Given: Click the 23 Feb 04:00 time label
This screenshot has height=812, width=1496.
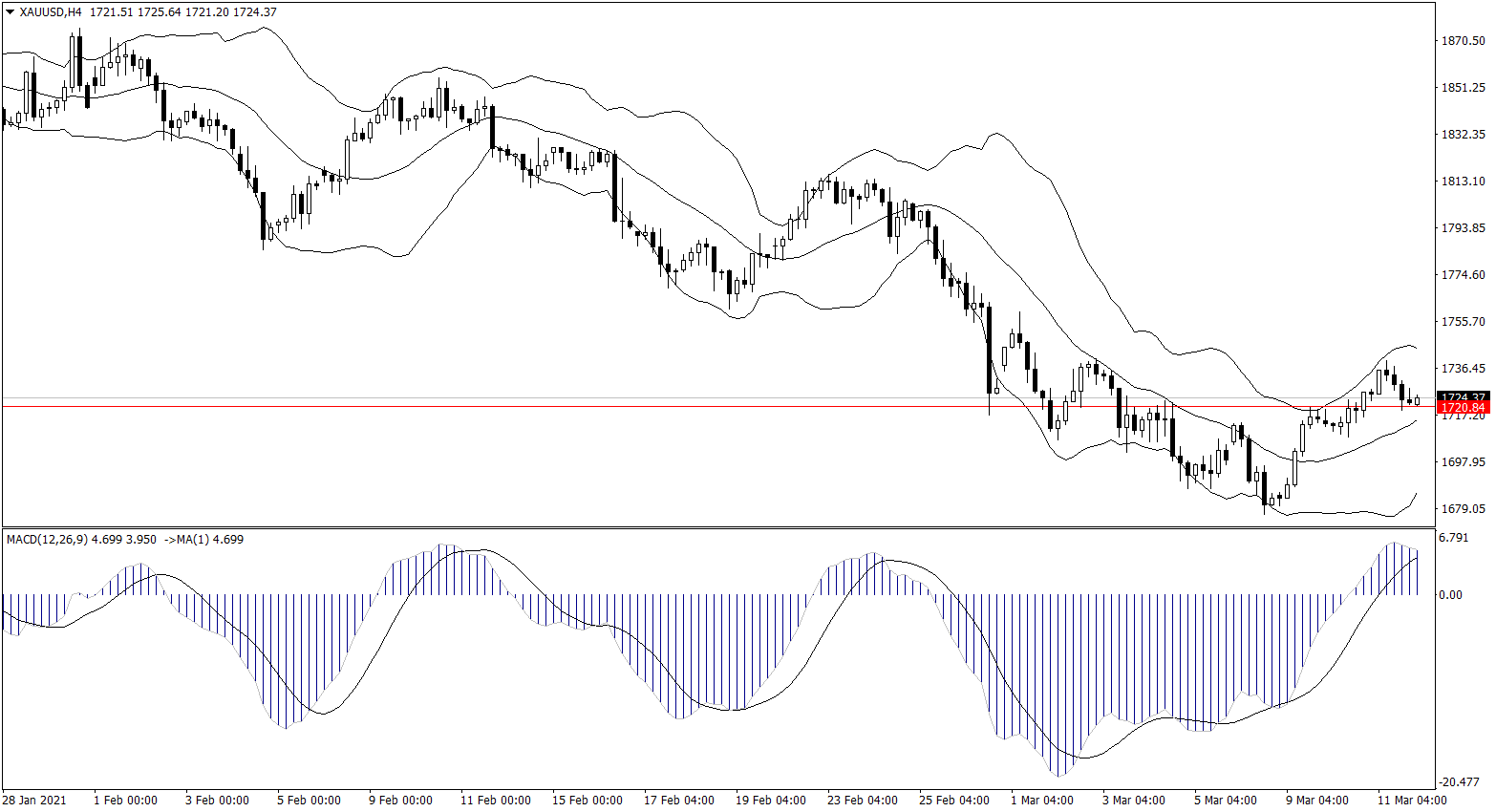Looking at the screenshot, I should tap(863, 801).
